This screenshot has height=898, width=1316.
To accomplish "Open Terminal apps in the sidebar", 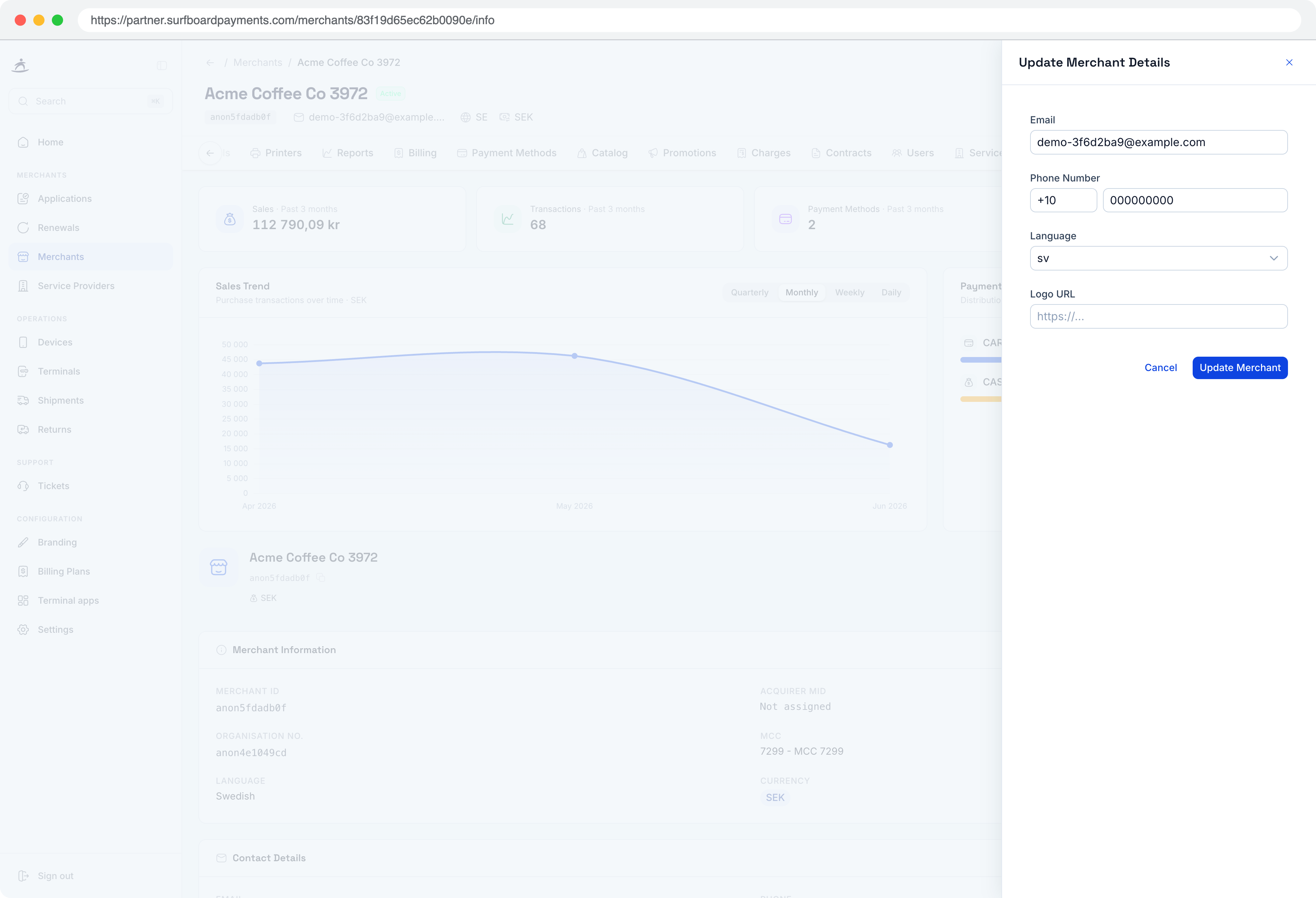I will pos(91,600).
